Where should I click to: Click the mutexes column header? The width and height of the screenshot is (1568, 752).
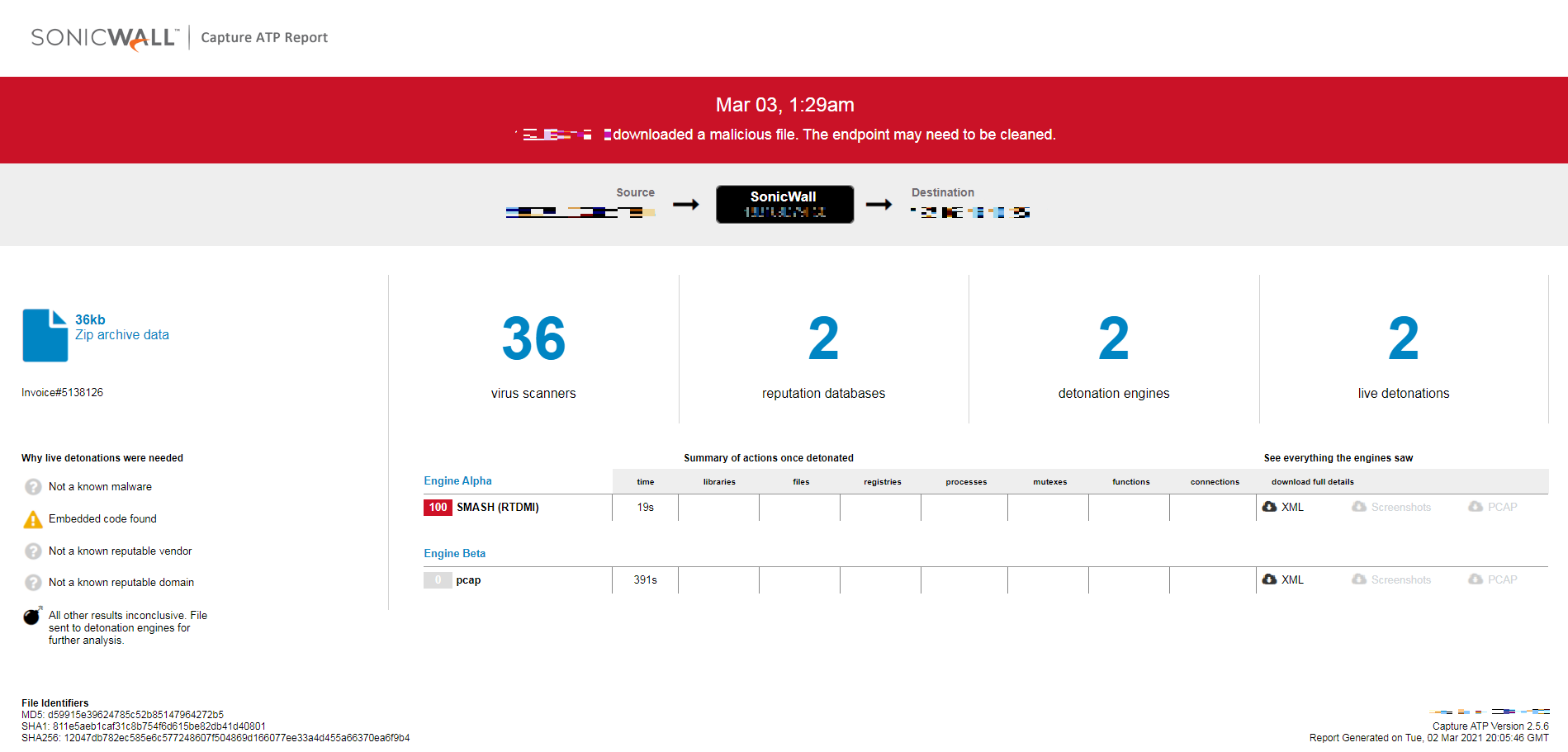click(1049, 482)
